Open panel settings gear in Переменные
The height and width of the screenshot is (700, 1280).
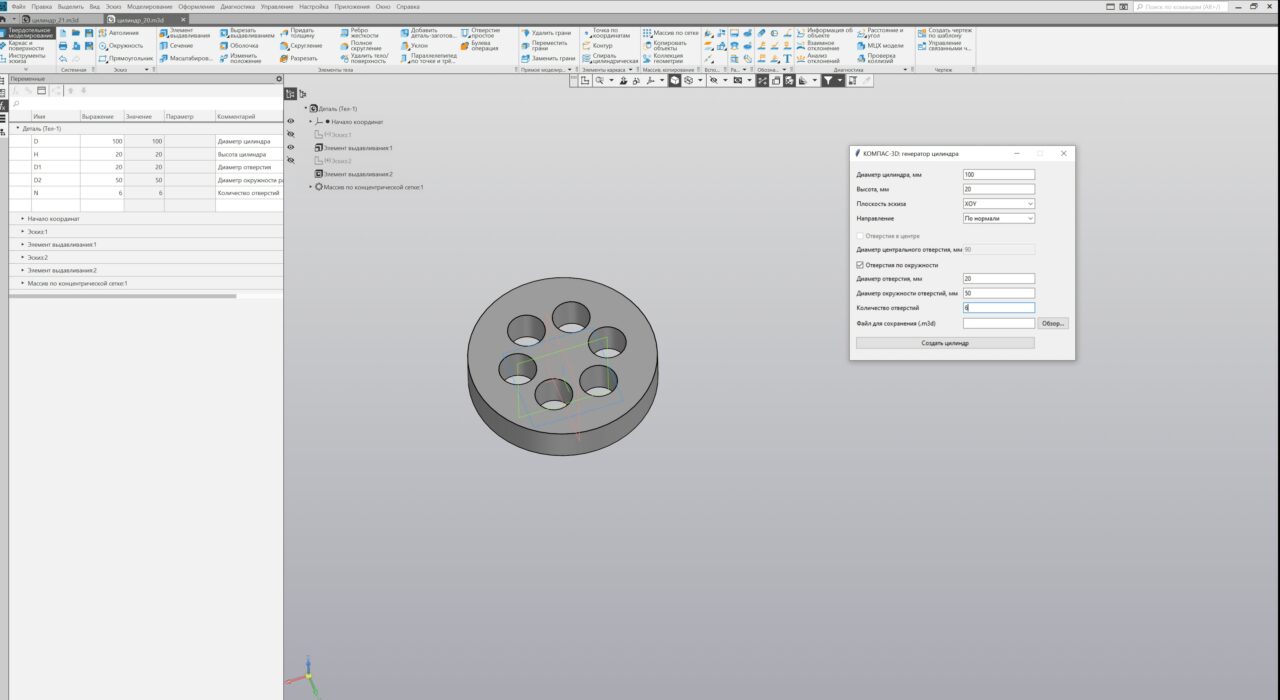pos(279,79)
